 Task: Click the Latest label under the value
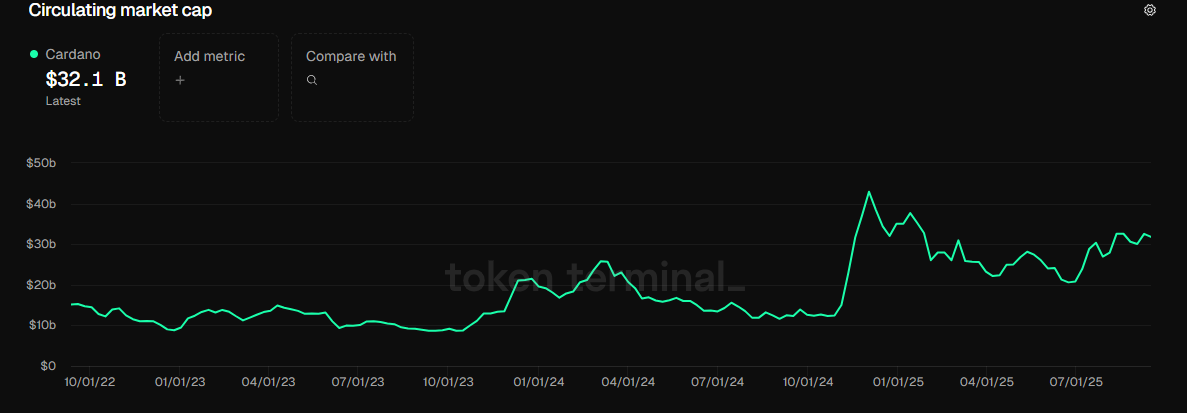[x=63, y=101]
